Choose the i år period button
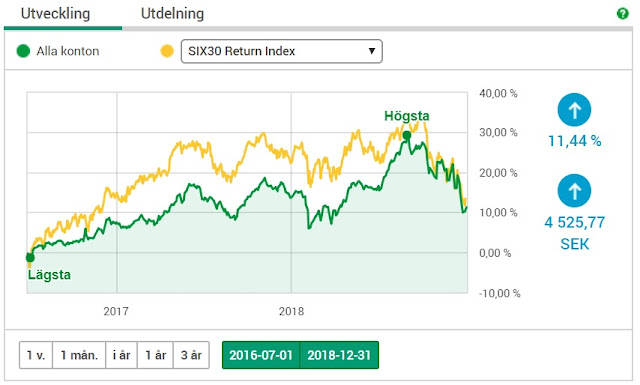The width and height of the screenshot is (640, 385). click(x=122, y=355)
